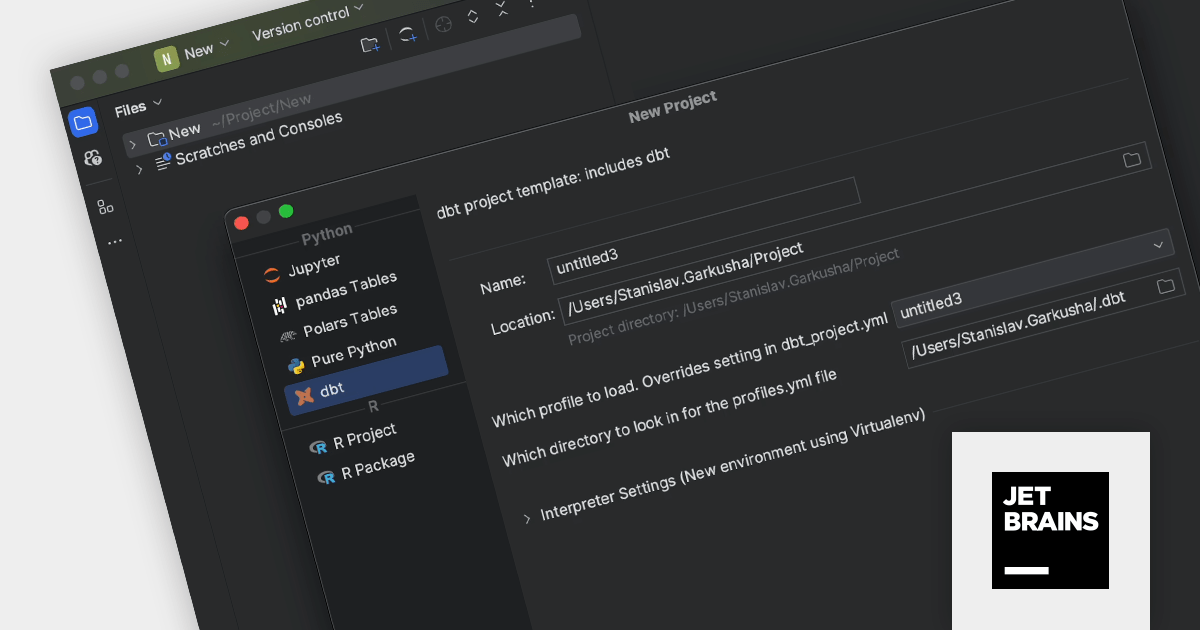Click the locate target crosshair icon
This screenshot has height=630, width=1200.
[443, 26]
